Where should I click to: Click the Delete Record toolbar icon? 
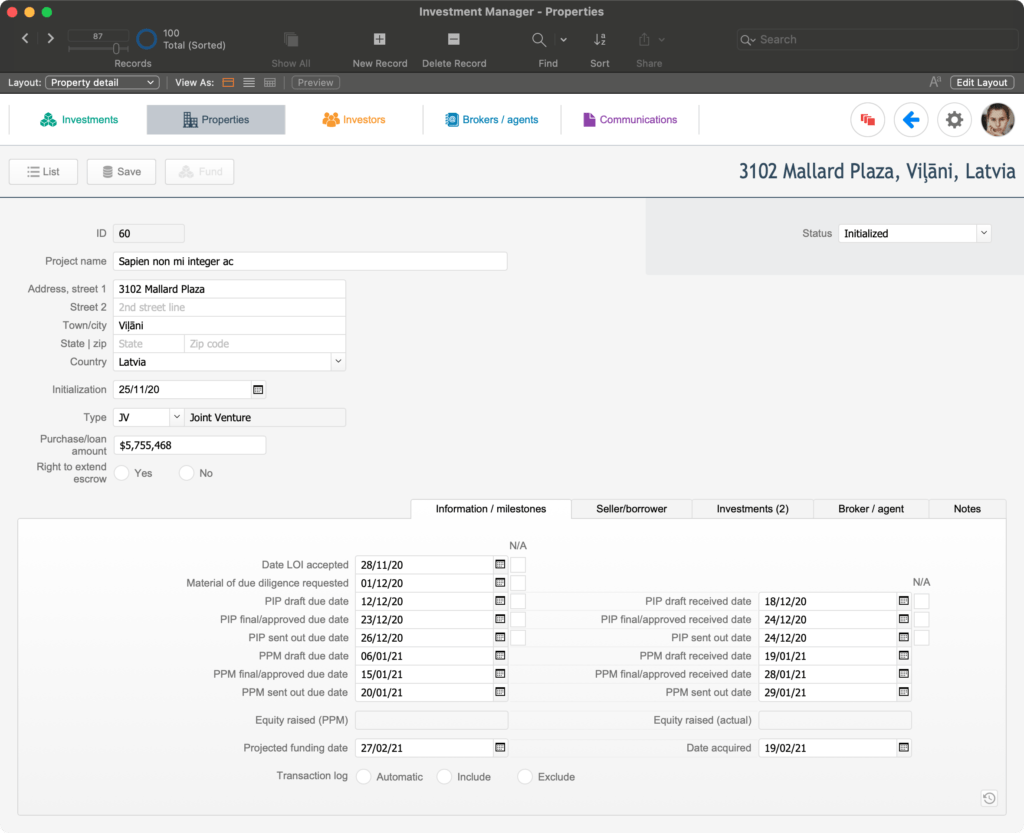point(452,39)
